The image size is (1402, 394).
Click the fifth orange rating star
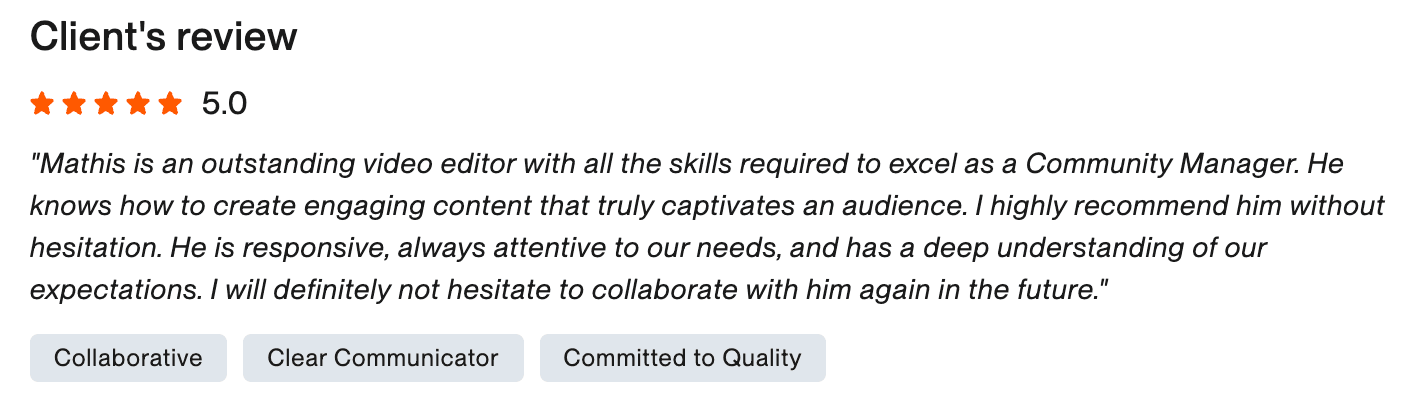(x=170, y=103)
